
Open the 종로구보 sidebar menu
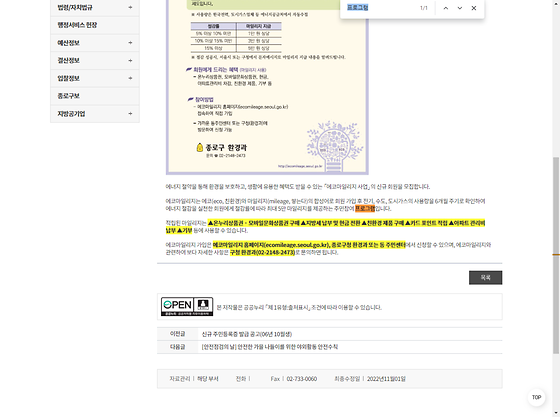(95, 96)
